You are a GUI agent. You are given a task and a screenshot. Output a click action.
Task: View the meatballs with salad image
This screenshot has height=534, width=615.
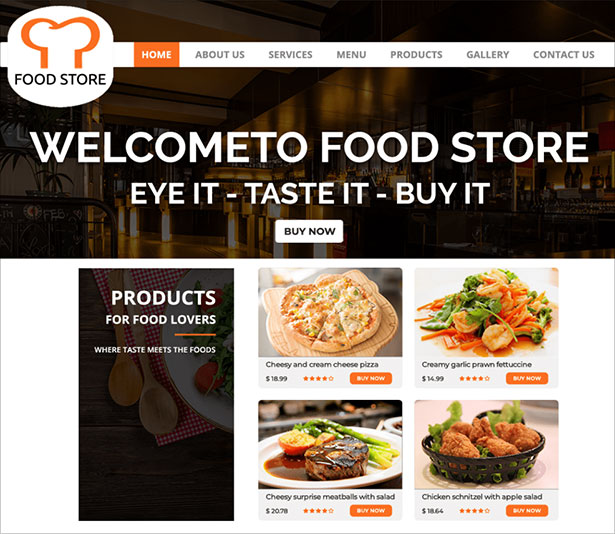[x=330, y=445]
